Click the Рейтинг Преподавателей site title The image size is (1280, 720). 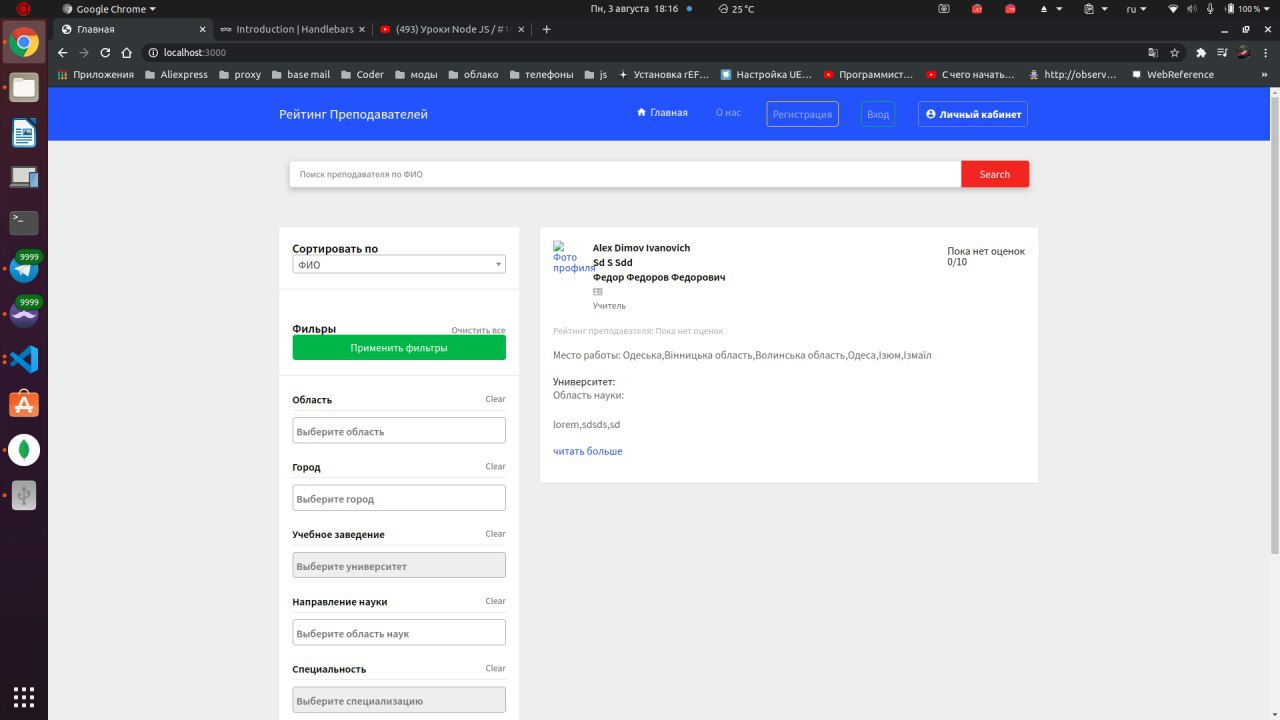pyautogui.click(x=353, y=114)
